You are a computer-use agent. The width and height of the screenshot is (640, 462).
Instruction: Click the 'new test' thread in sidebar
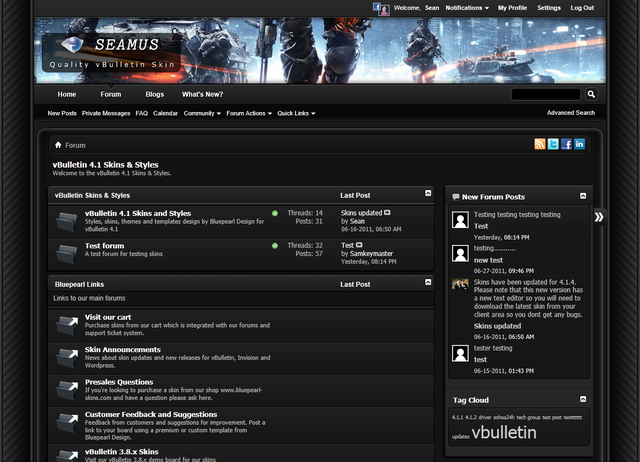pos(488,260)
